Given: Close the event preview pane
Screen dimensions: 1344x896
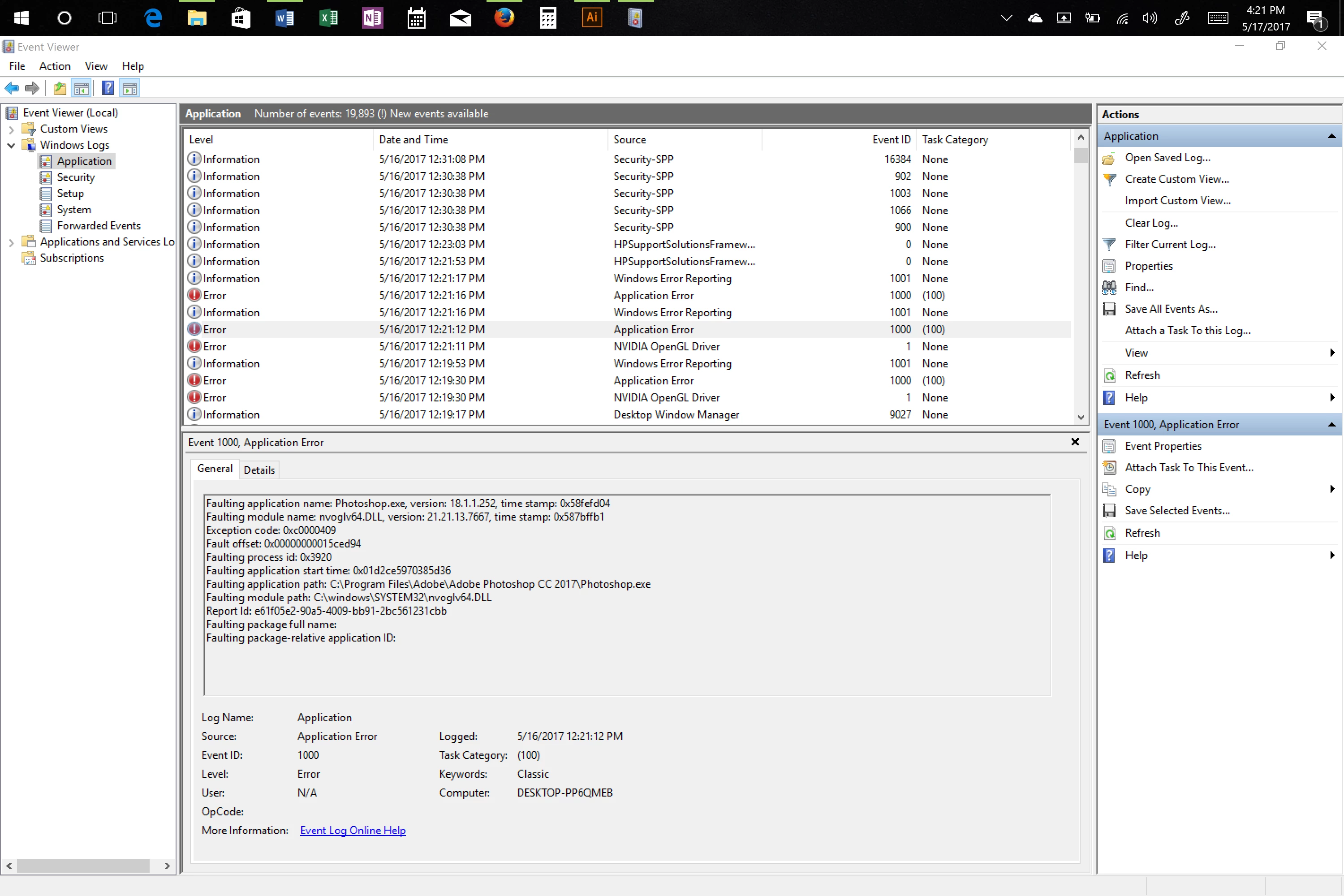Looking at the screenshot, I should [1075, 442].
